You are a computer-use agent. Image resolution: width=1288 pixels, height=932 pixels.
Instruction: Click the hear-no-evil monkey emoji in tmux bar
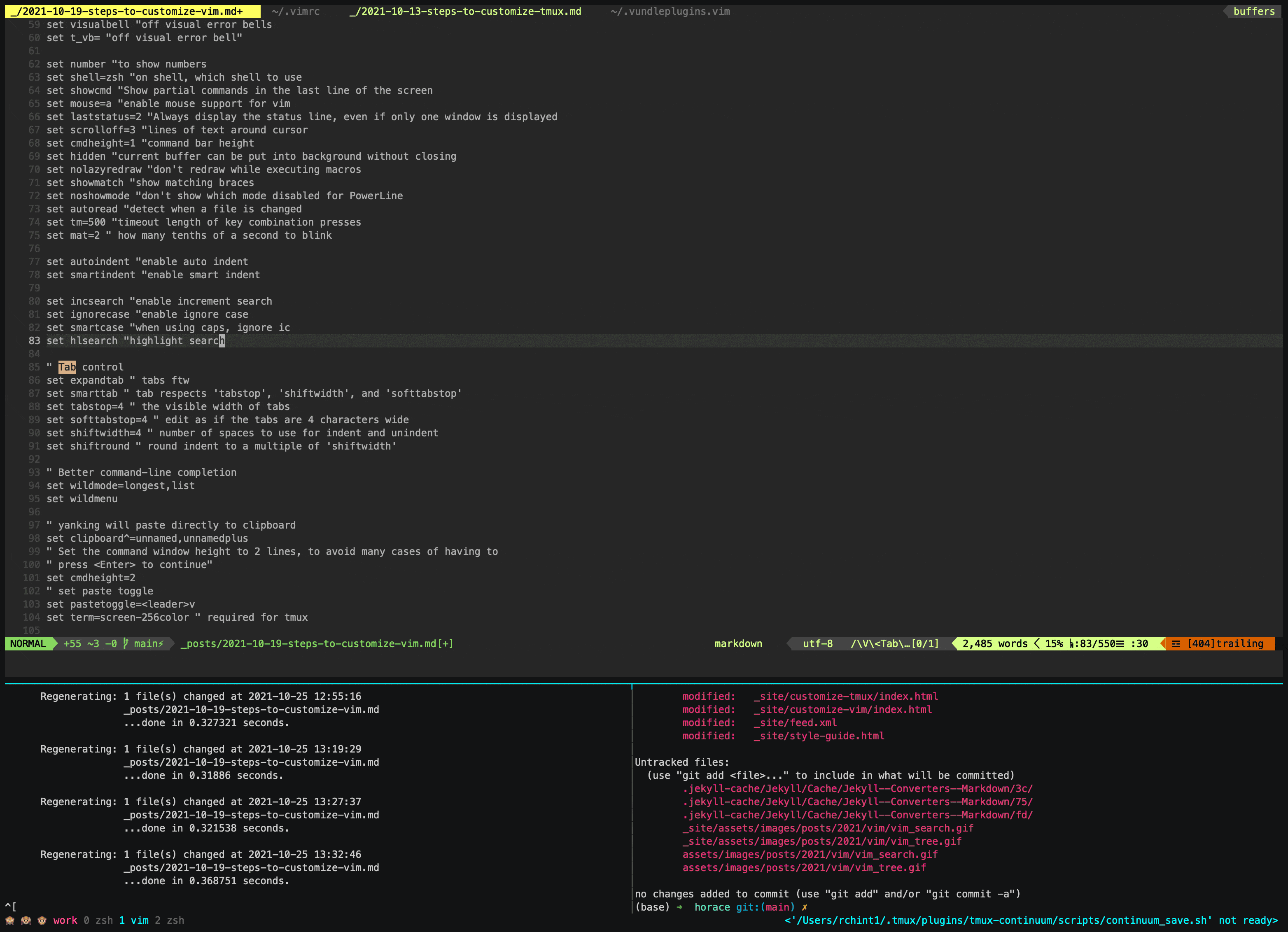26,920
